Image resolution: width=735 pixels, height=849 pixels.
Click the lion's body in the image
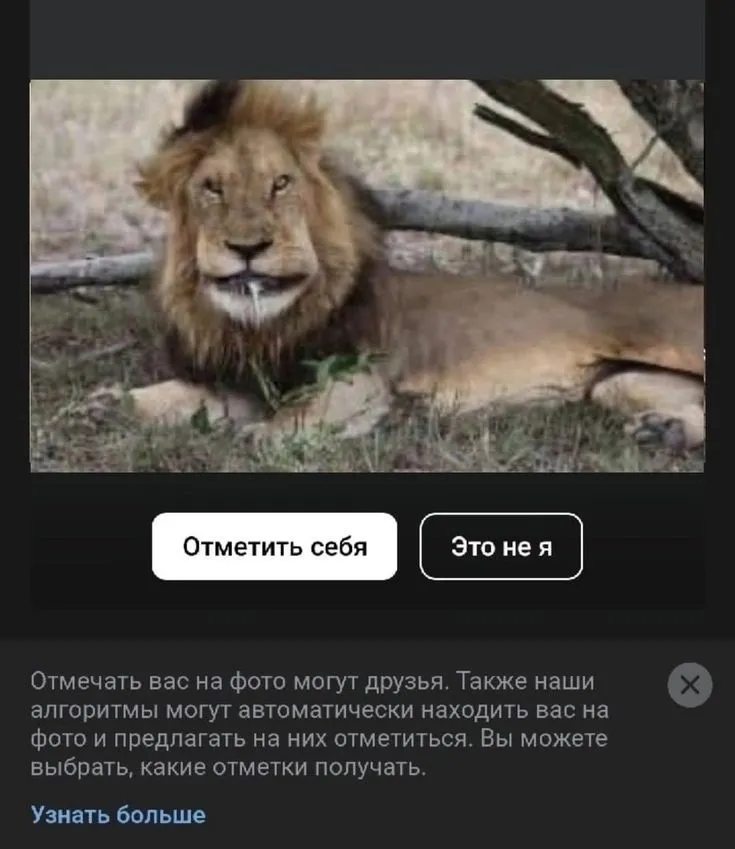point(515,336)
